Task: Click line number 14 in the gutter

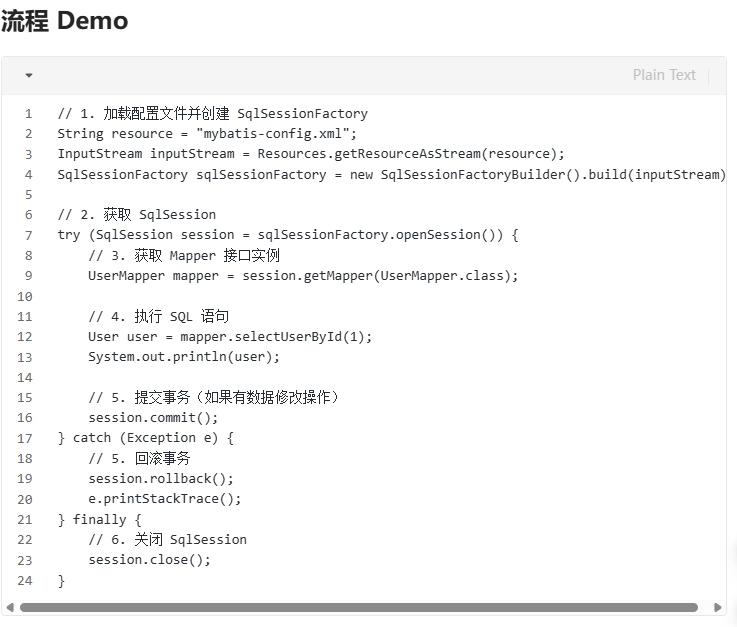Action: 25,378
